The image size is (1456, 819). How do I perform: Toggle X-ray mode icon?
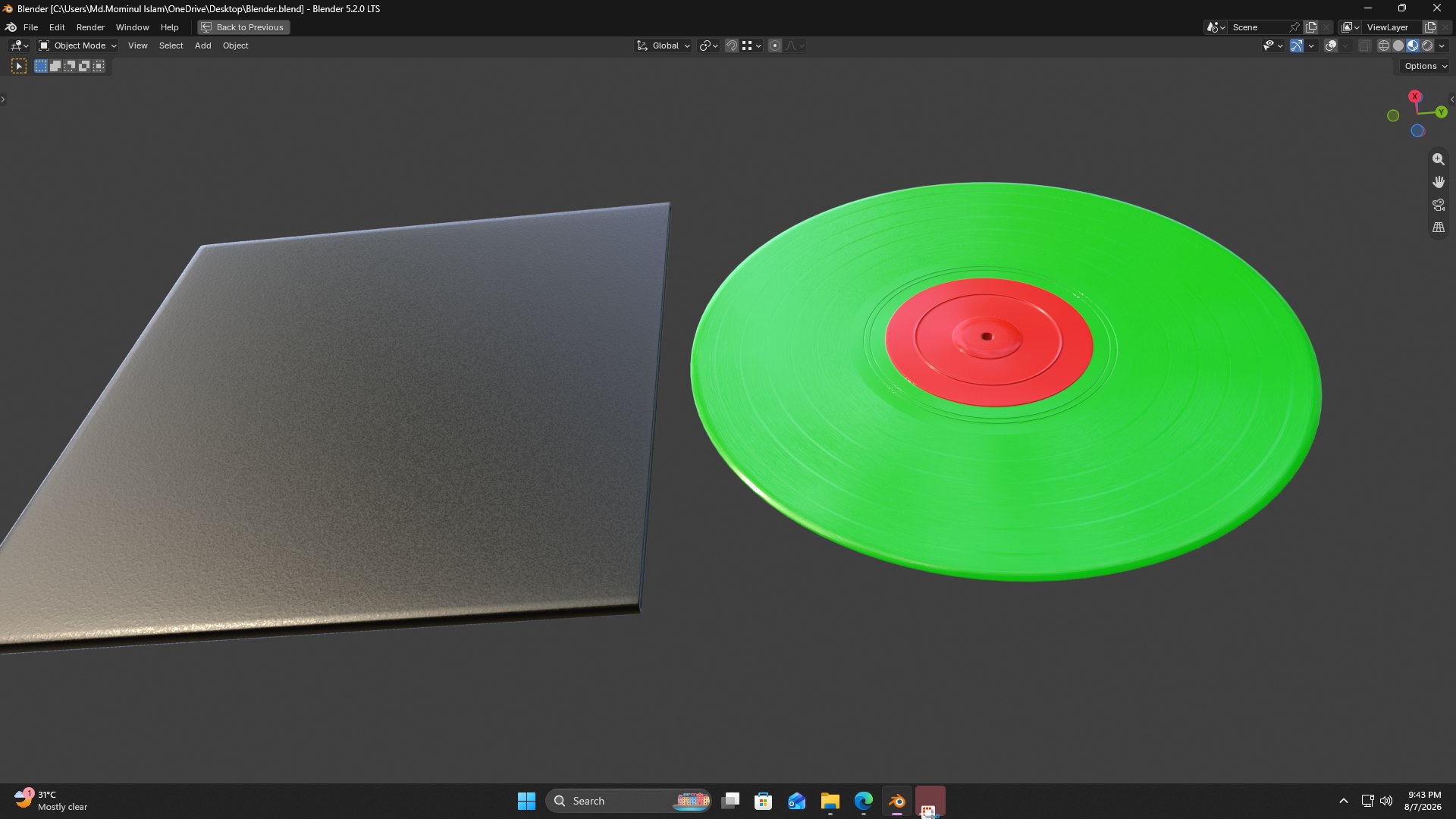1363,46
